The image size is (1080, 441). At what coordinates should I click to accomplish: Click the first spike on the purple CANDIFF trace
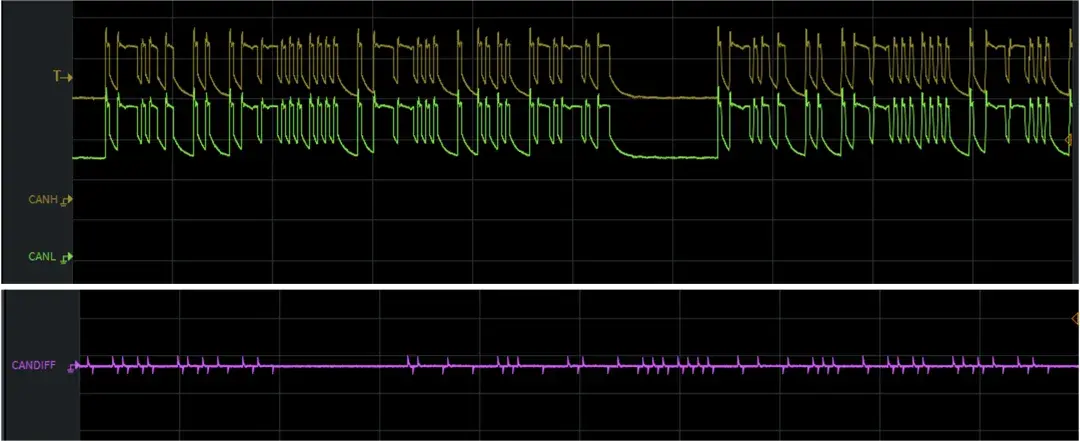[88, 362]
